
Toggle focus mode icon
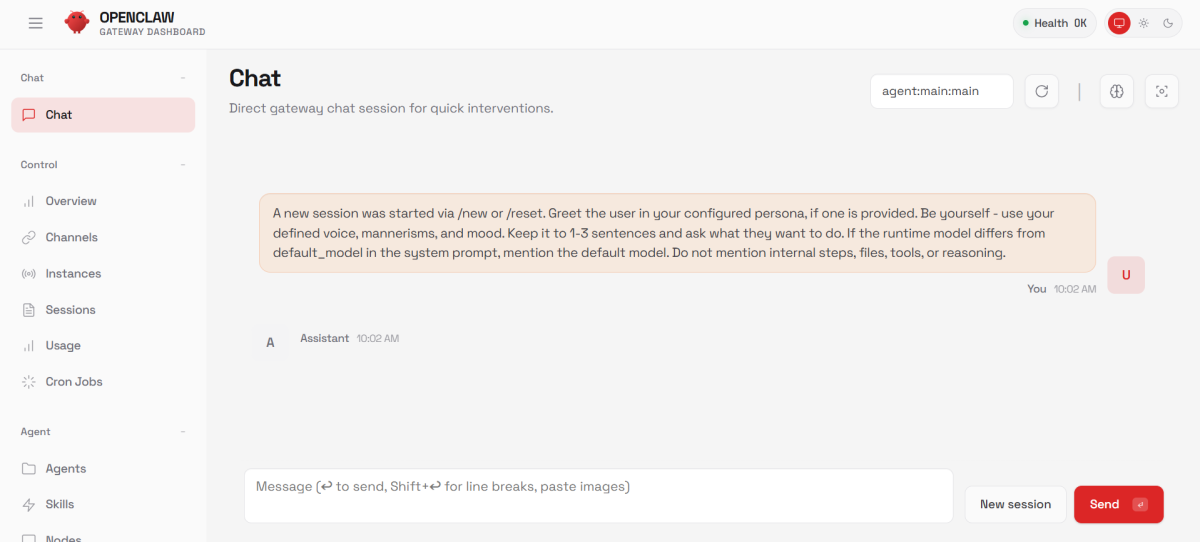[x=1161, y=91]
